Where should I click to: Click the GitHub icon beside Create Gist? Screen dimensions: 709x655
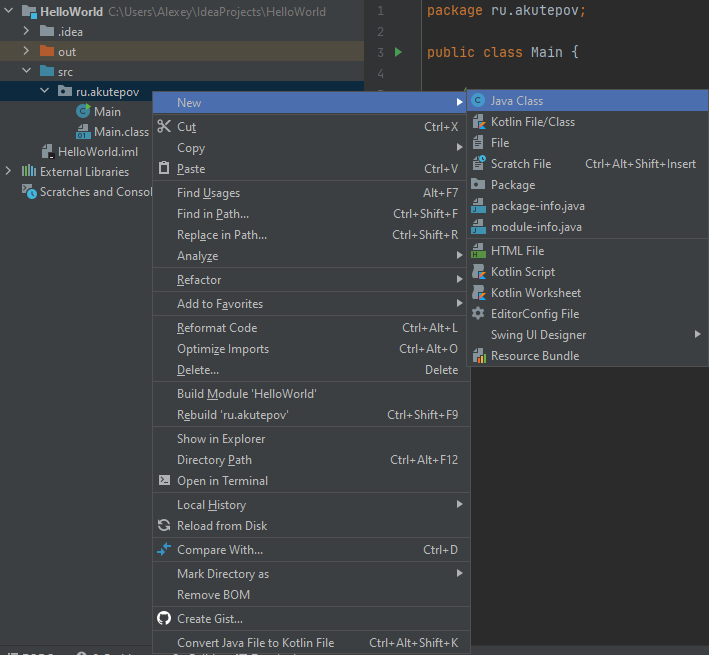(x=164, y=618)
